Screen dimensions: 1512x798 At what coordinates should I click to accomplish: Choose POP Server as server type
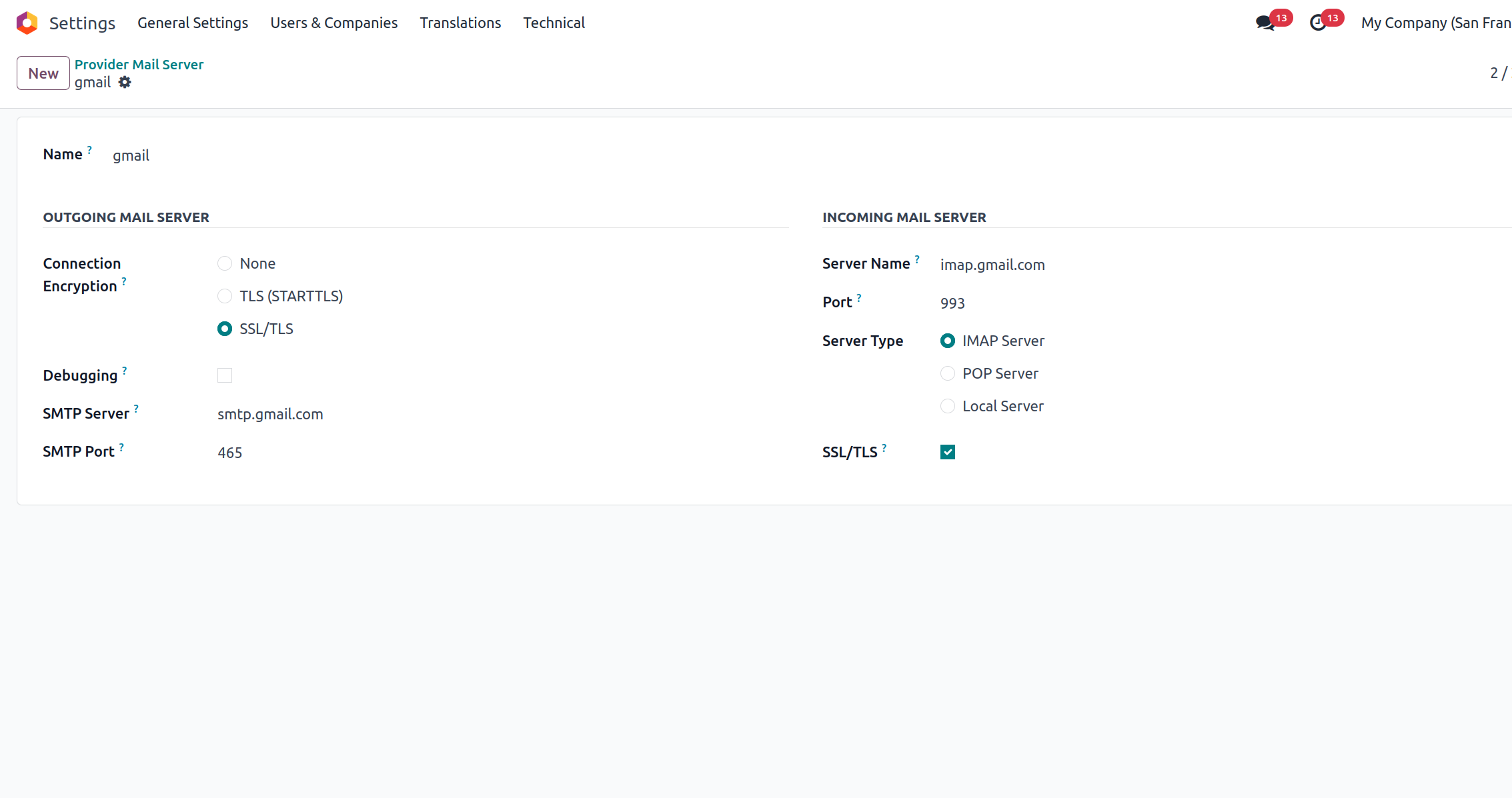[948, 373]
